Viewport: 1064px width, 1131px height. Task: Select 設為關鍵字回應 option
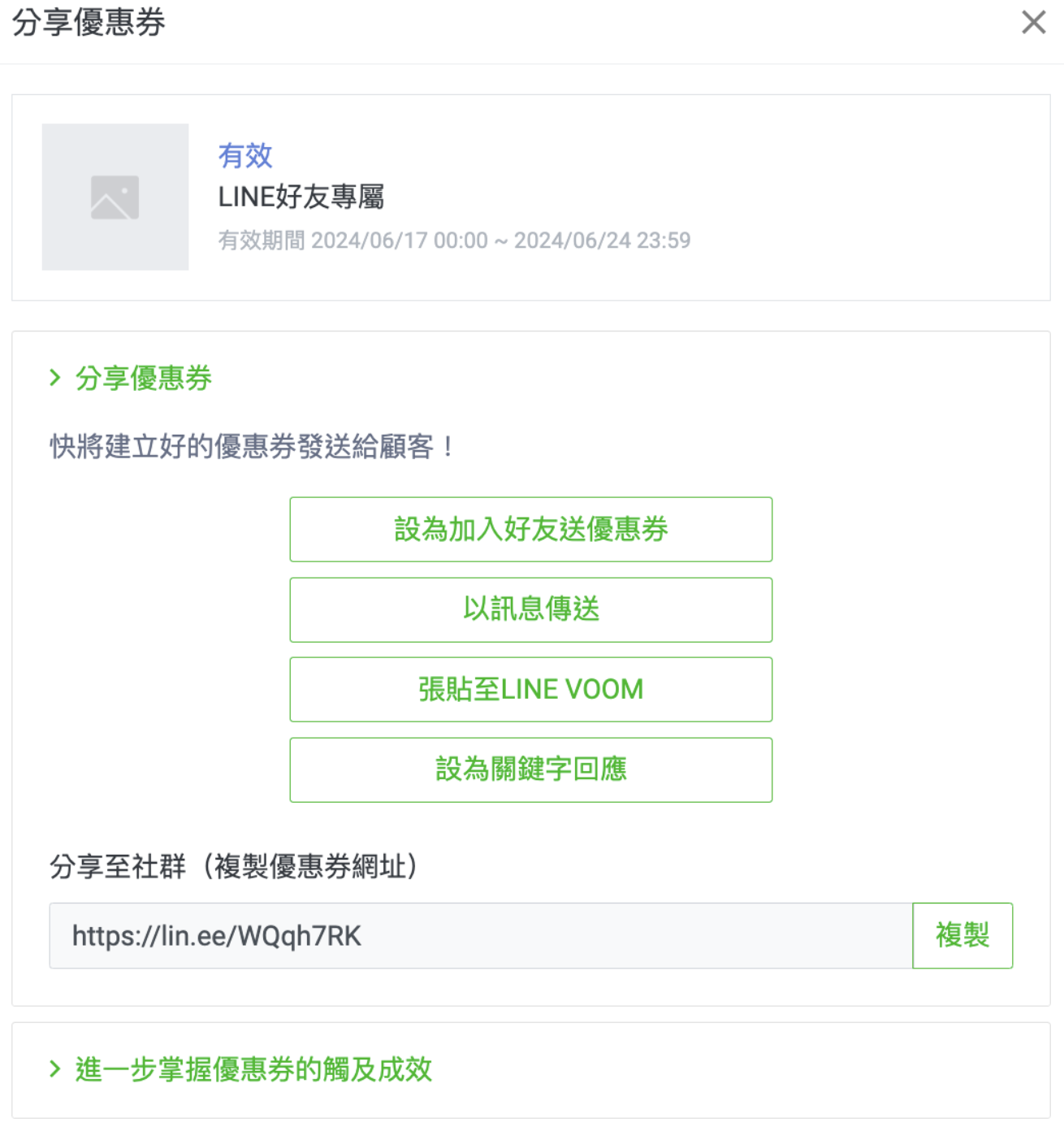click(x=530, y=769)
